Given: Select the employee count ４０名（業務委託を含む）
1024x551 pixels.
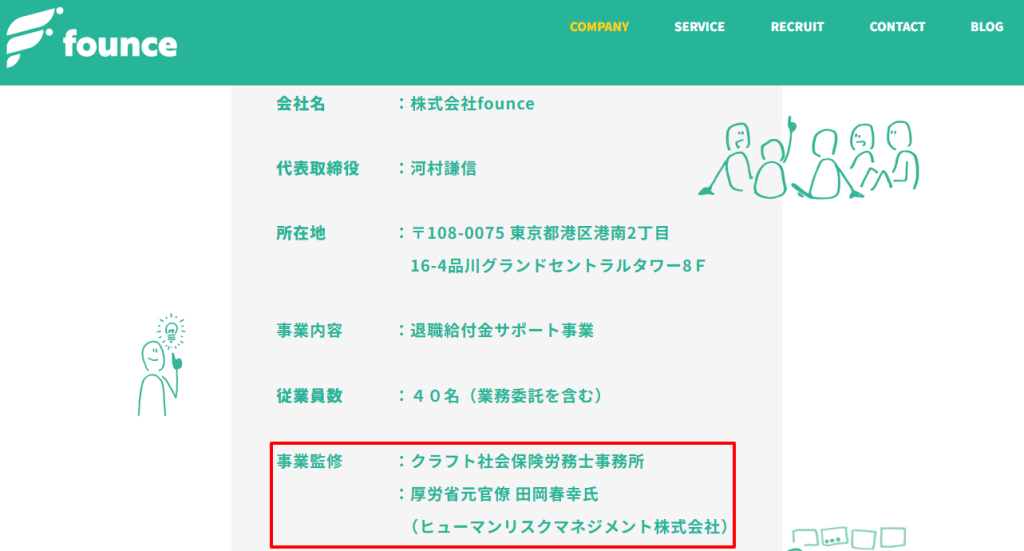Looking at the screenshot, I should (507, 396).
